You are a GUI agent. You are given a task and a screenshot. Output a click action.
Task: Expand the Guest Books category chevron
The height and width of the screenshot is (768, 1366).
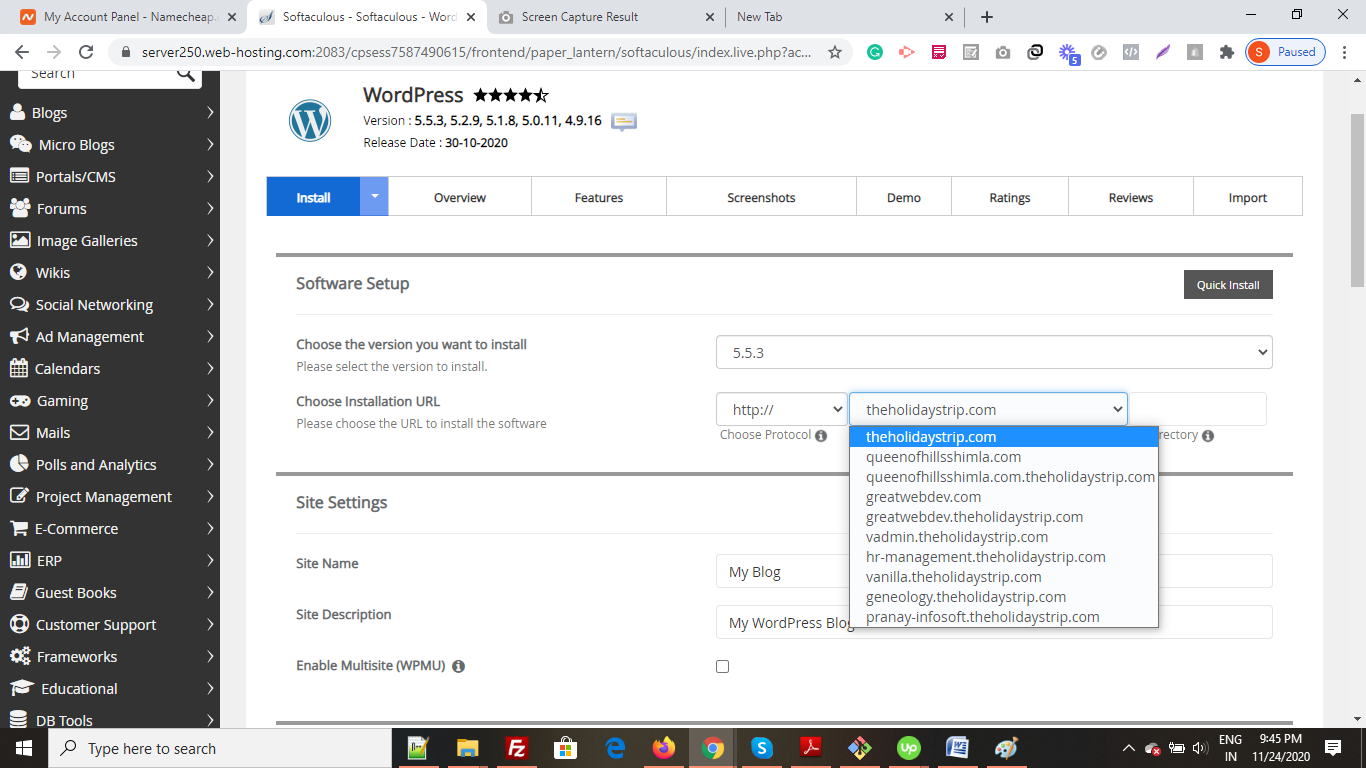click(210, 593)
